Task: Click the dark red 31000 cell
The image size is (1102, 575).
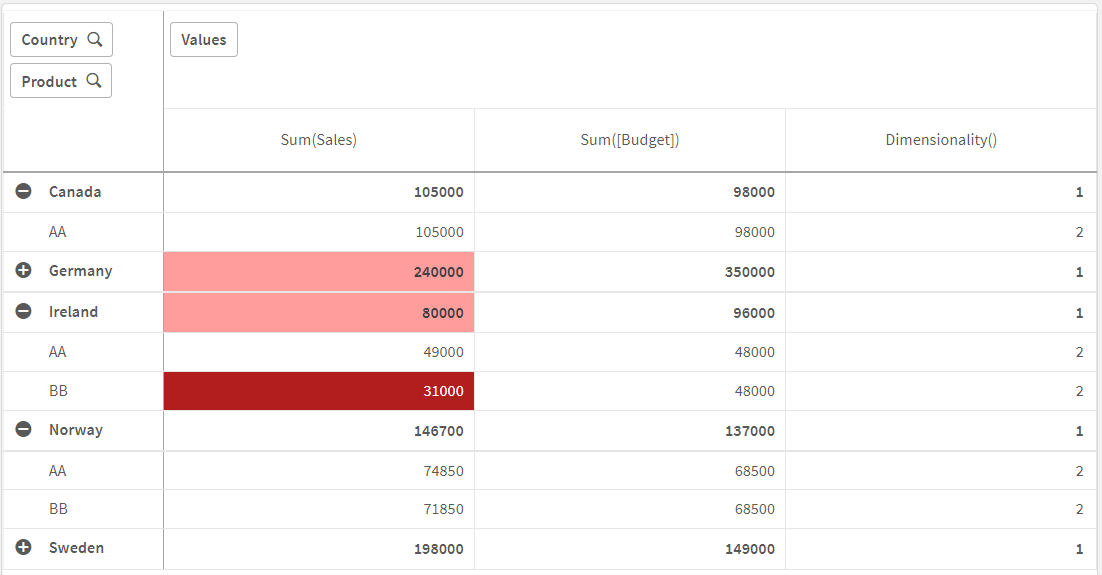Action: [318, 391]
